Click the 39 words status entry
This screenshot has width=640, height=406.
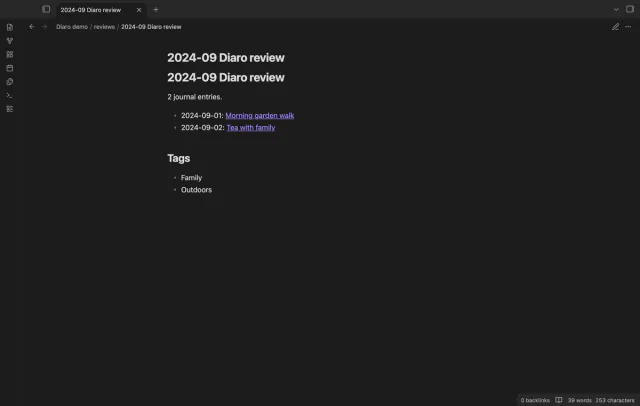pyautogui.click(x=580, y=400)
